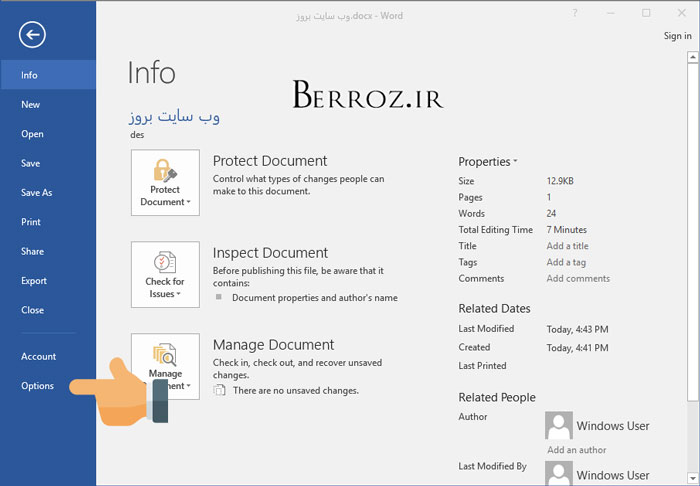The width and height of the screenshot is (700, 486).
Task: Click the Sign in link
Action: point(677,36)
